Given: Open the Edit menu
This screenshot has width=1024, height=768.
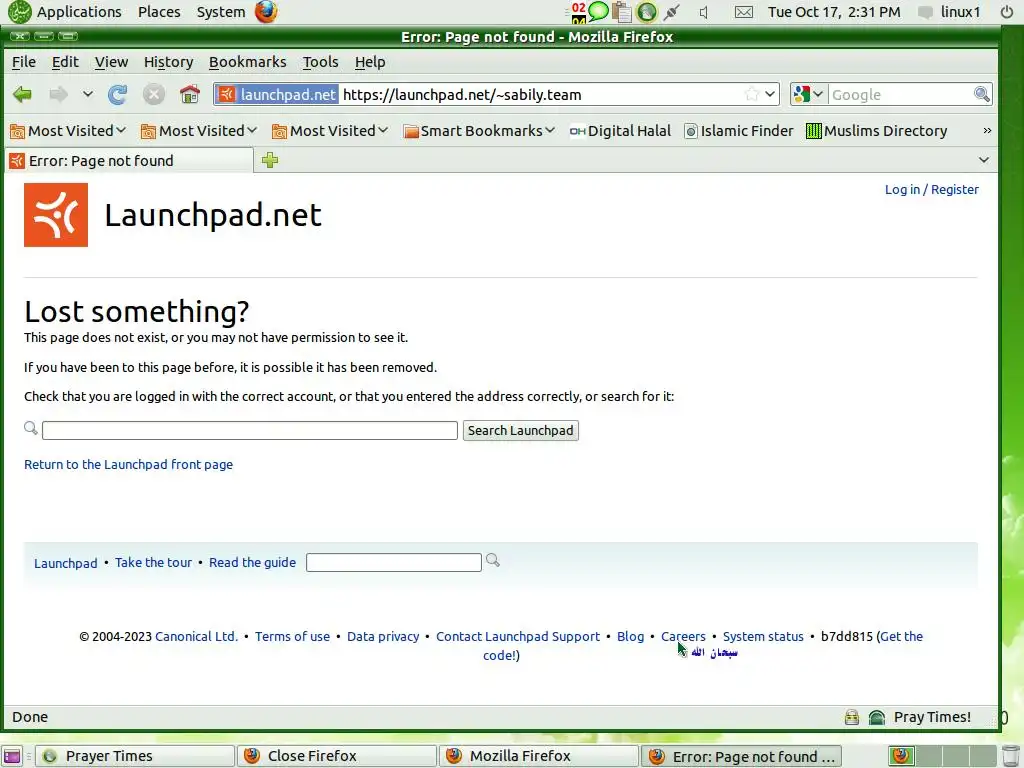Looking at the screenshot, I should (65, 62).
